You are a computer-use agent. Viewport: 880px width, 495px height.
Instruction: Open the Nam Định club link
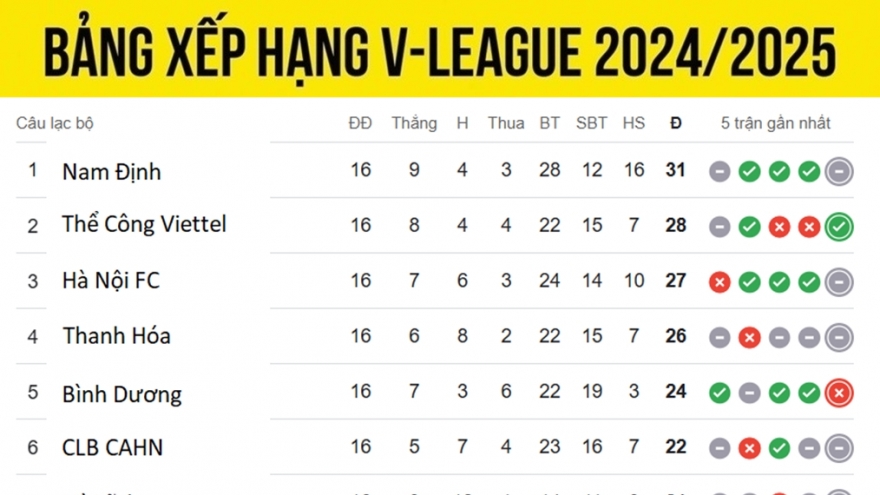(111, 171)
